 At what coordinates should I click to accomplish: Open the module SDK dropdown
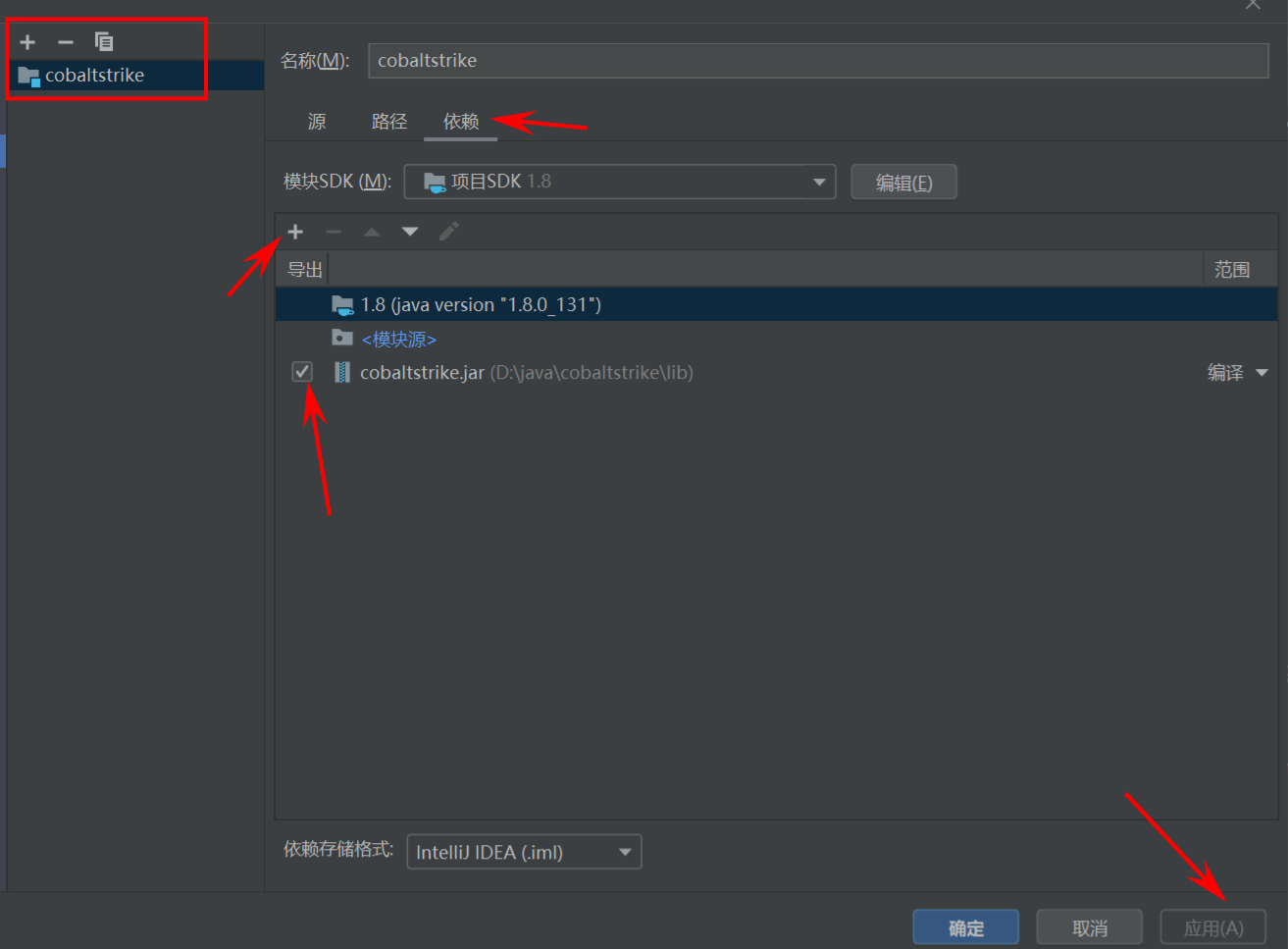619,182
